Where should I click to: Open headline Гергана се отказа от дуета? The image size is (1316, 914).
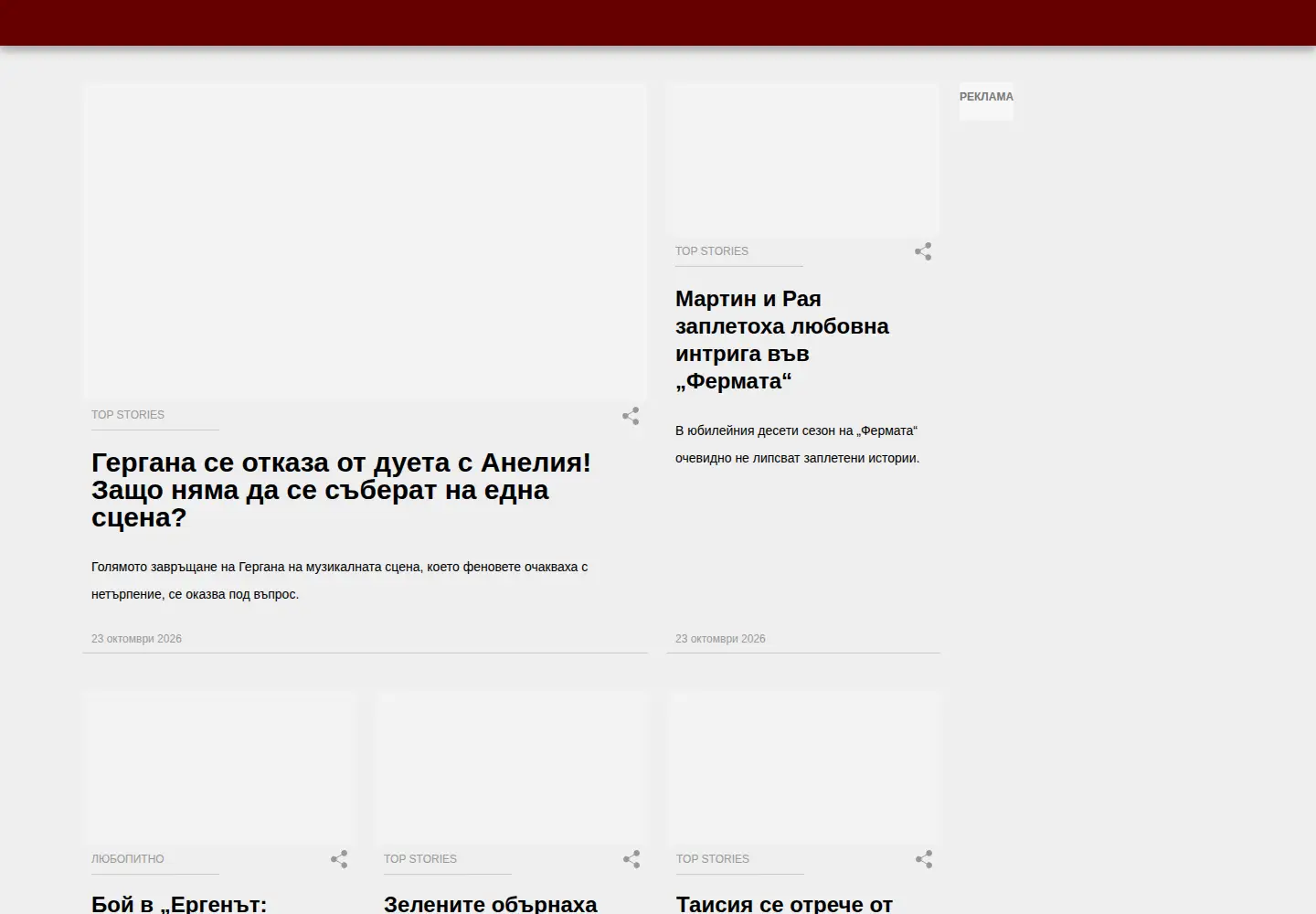pos(342,490)
